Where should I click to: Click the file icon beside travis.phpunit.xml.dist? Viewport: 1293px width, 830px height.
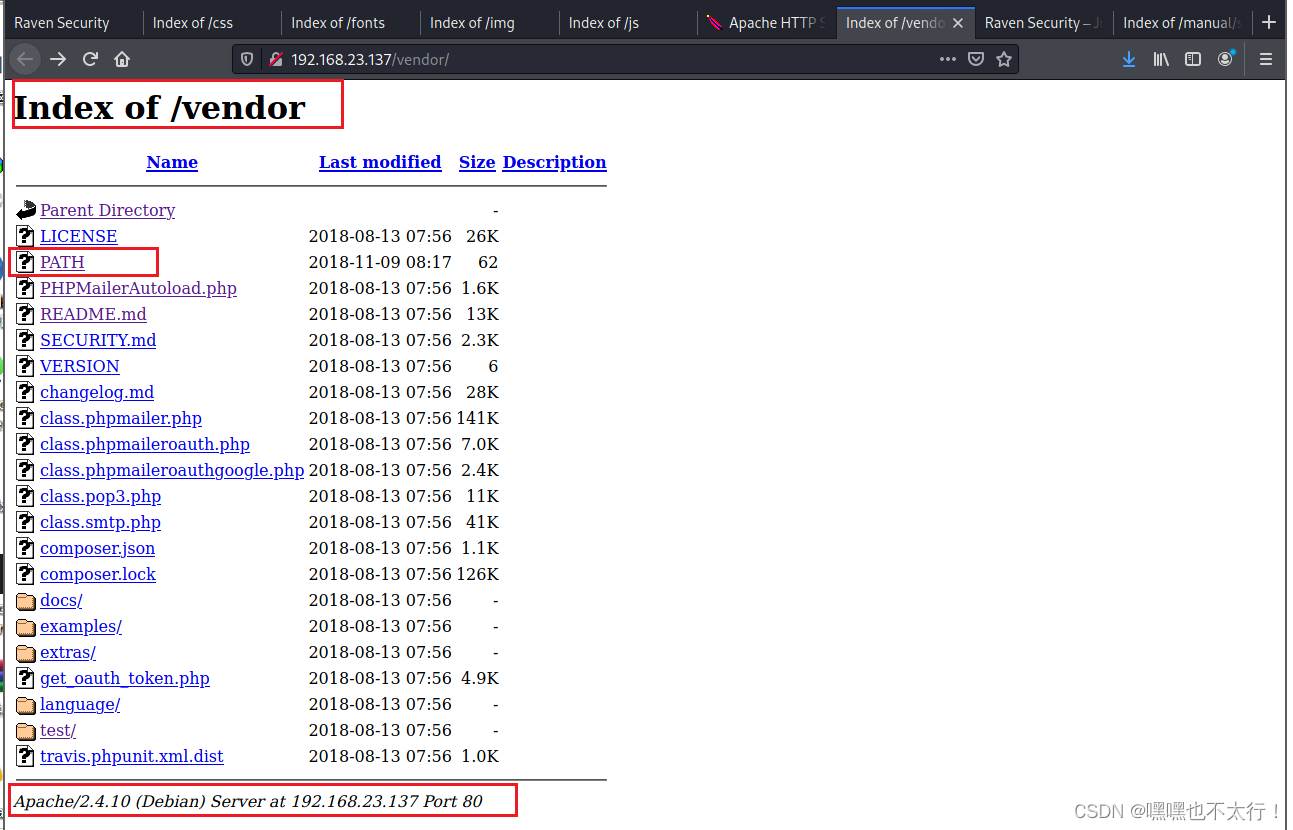[x=26, y=757]
